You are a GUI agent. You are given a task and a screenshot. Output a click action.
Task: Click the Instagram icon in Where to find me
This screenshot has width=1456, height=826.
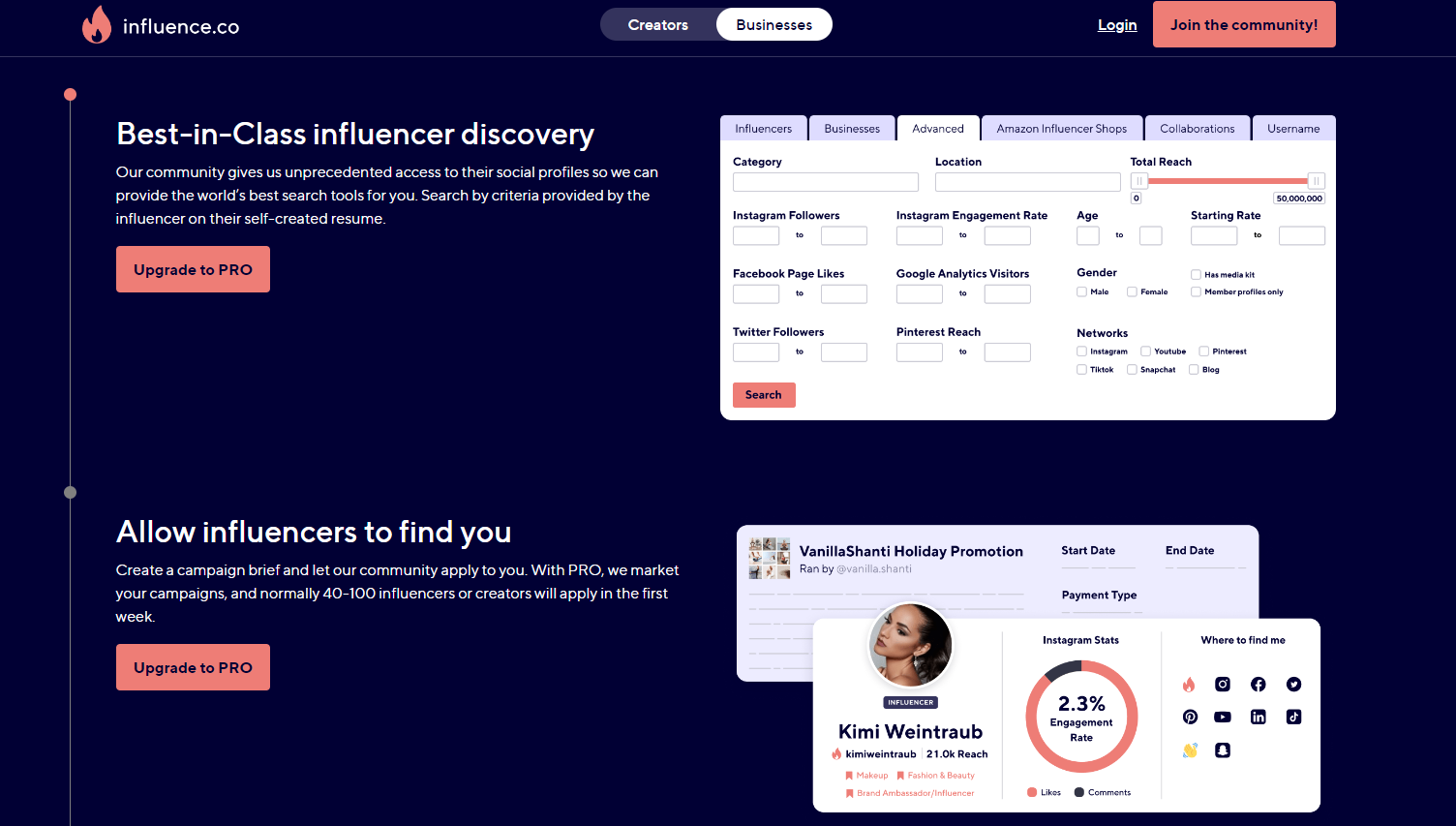tap(1223, 684)
